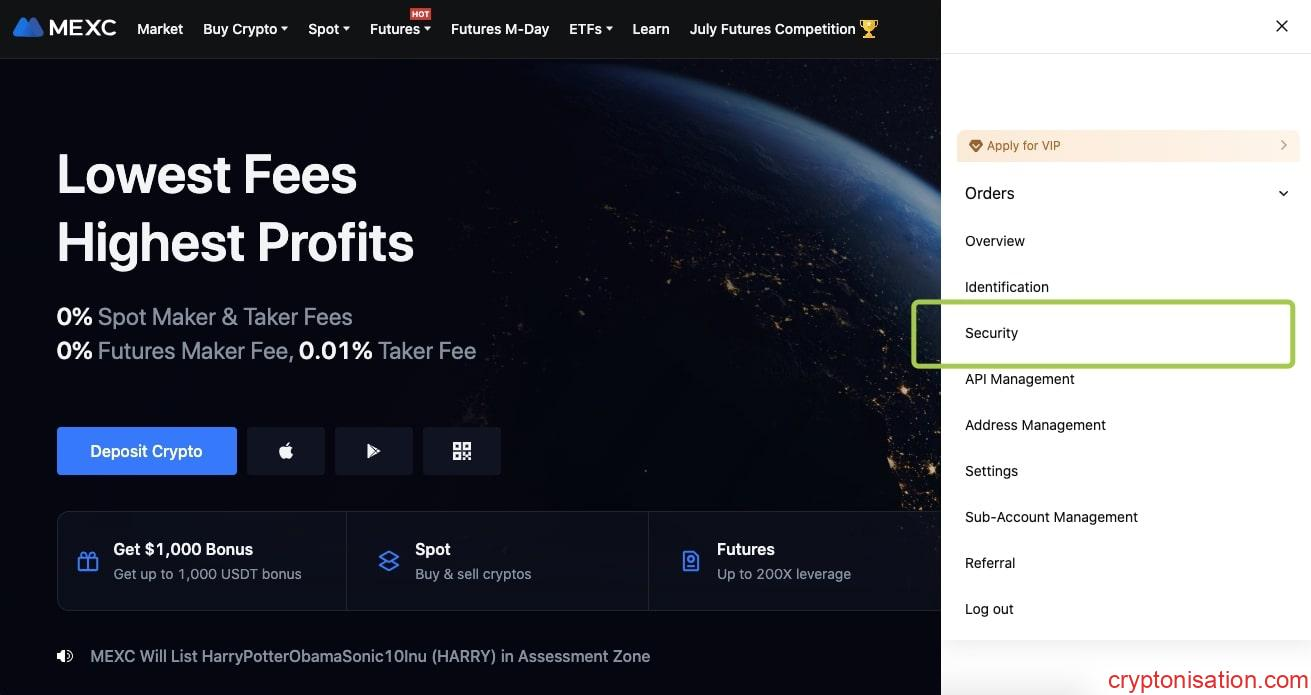Viewport: 1311px width, 695px height.
Task: Click the announcement speaker icon
Action: click(65, 656)
